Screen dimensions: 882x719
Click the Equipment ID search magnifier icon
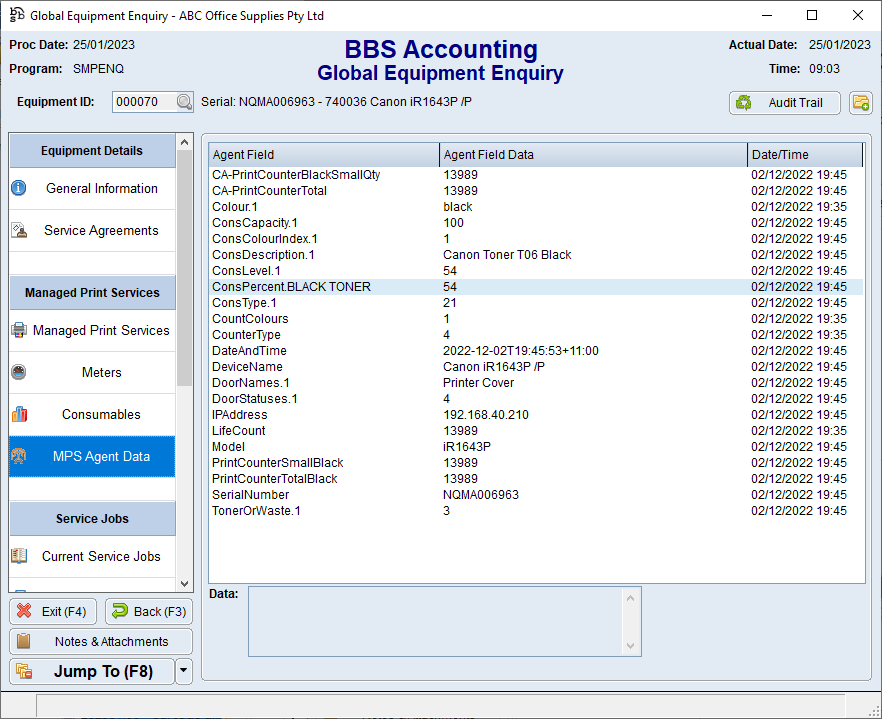[184, 102]
